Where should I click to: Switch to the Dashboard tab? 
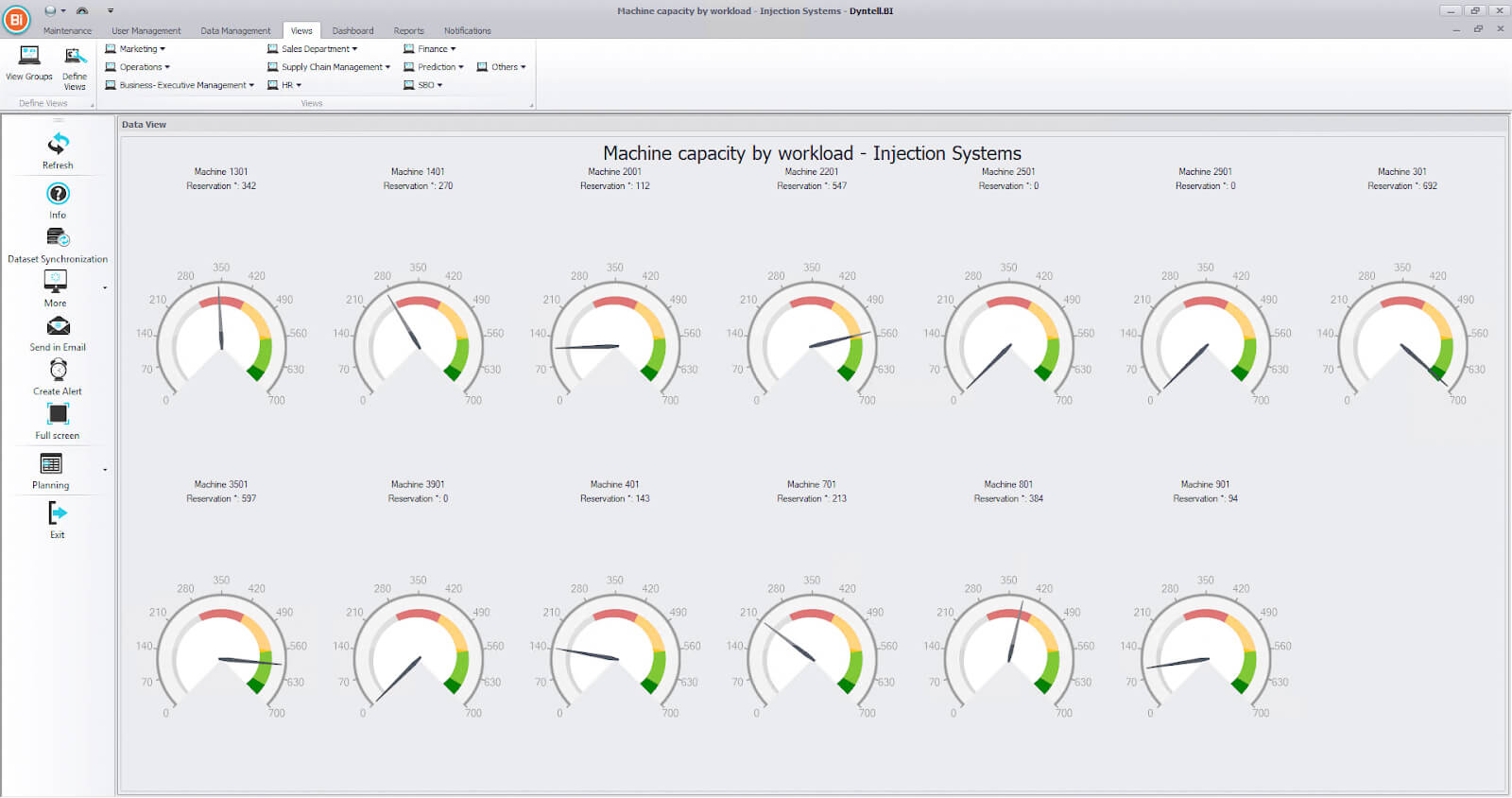pos(352,31)
